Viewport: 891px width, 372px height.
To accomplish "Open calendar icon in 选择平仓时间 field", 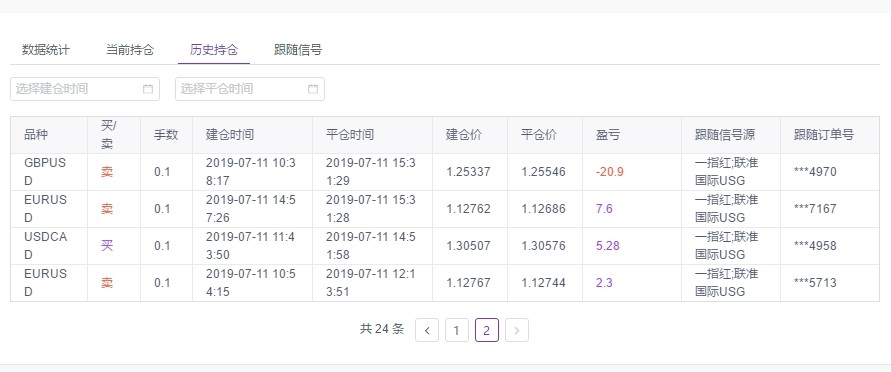I will 313,89.
